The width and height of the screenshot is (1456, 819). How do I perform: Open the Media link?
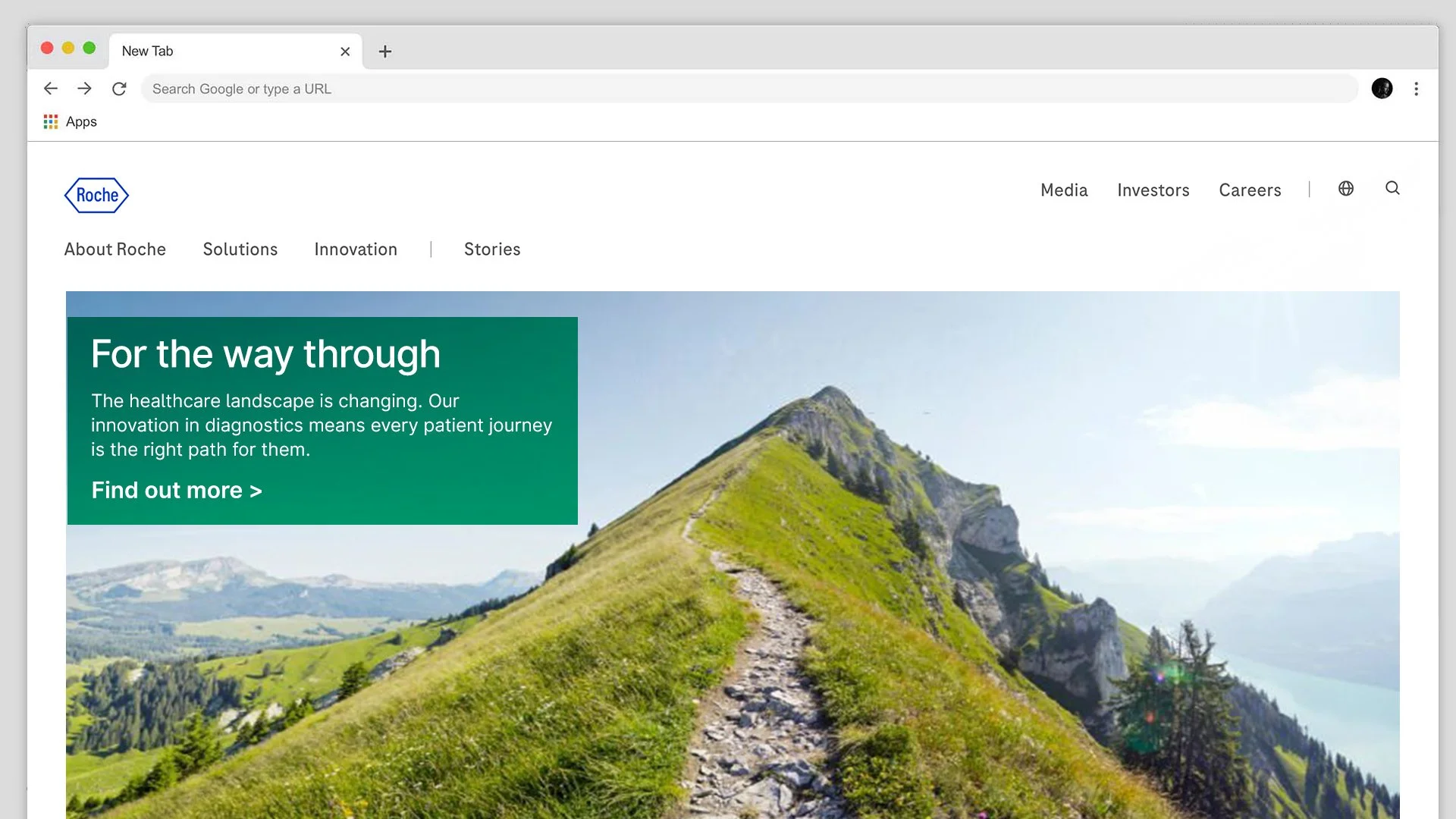pos(1064,190)
